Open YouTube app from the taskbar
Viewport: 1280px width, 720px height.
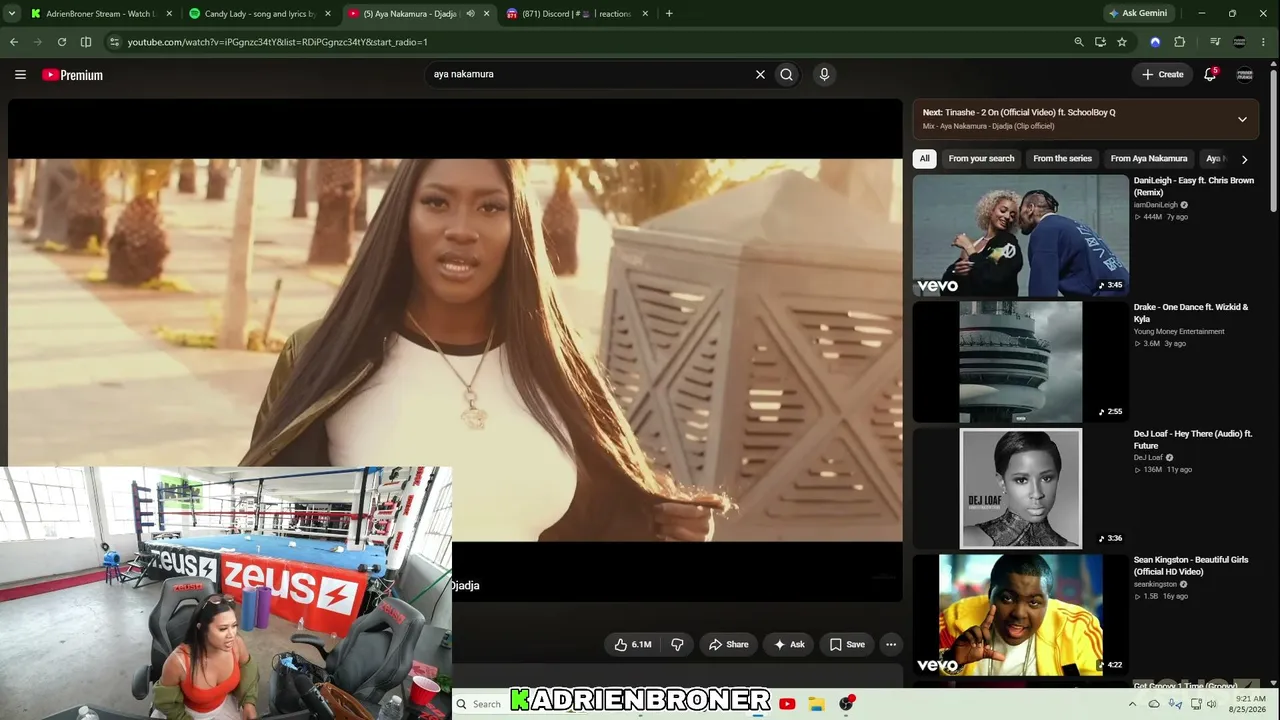(x=787, y=704)
